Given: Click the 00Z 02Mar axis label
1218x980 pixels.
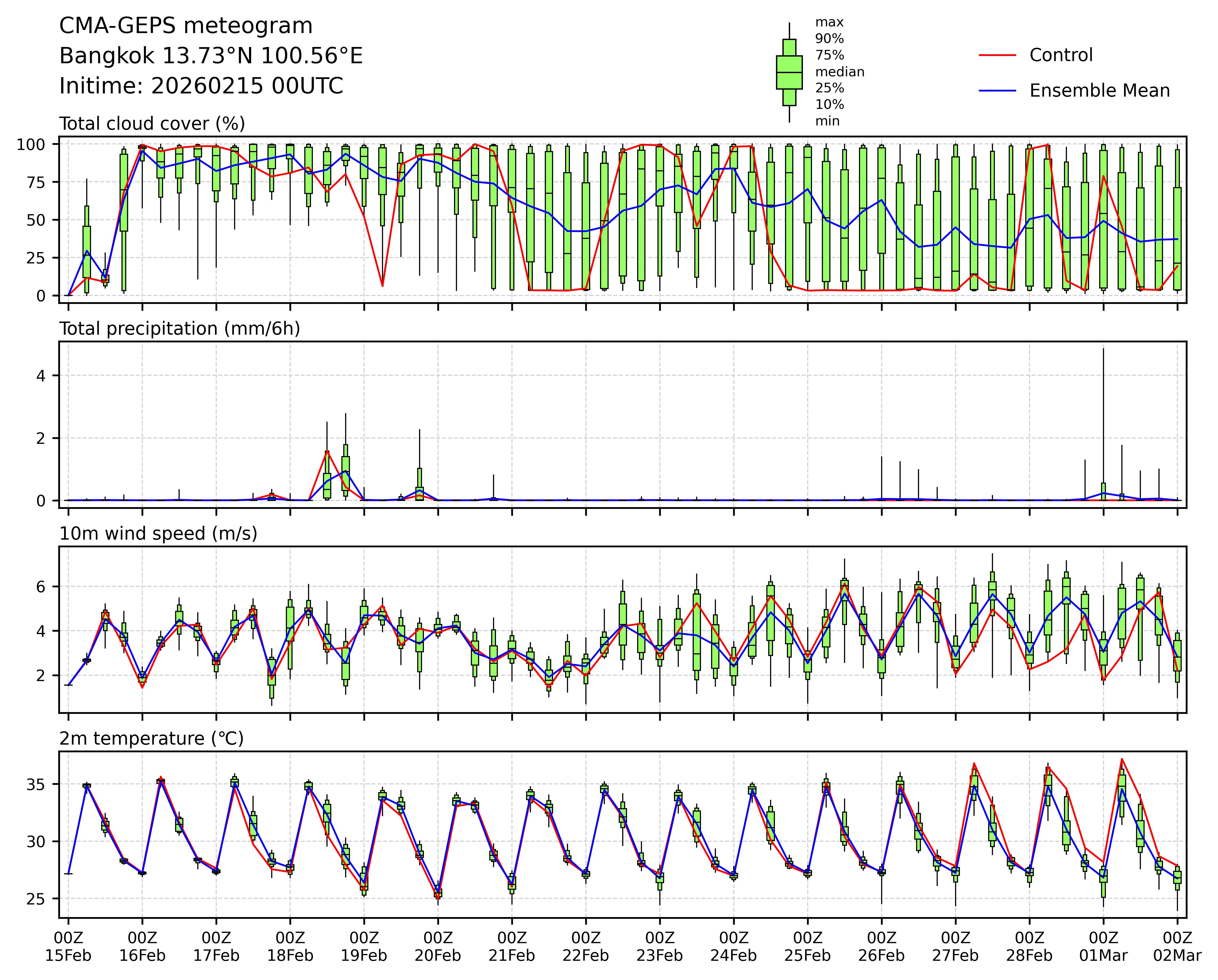Looking at the screenshot, I should (1177, 947).
